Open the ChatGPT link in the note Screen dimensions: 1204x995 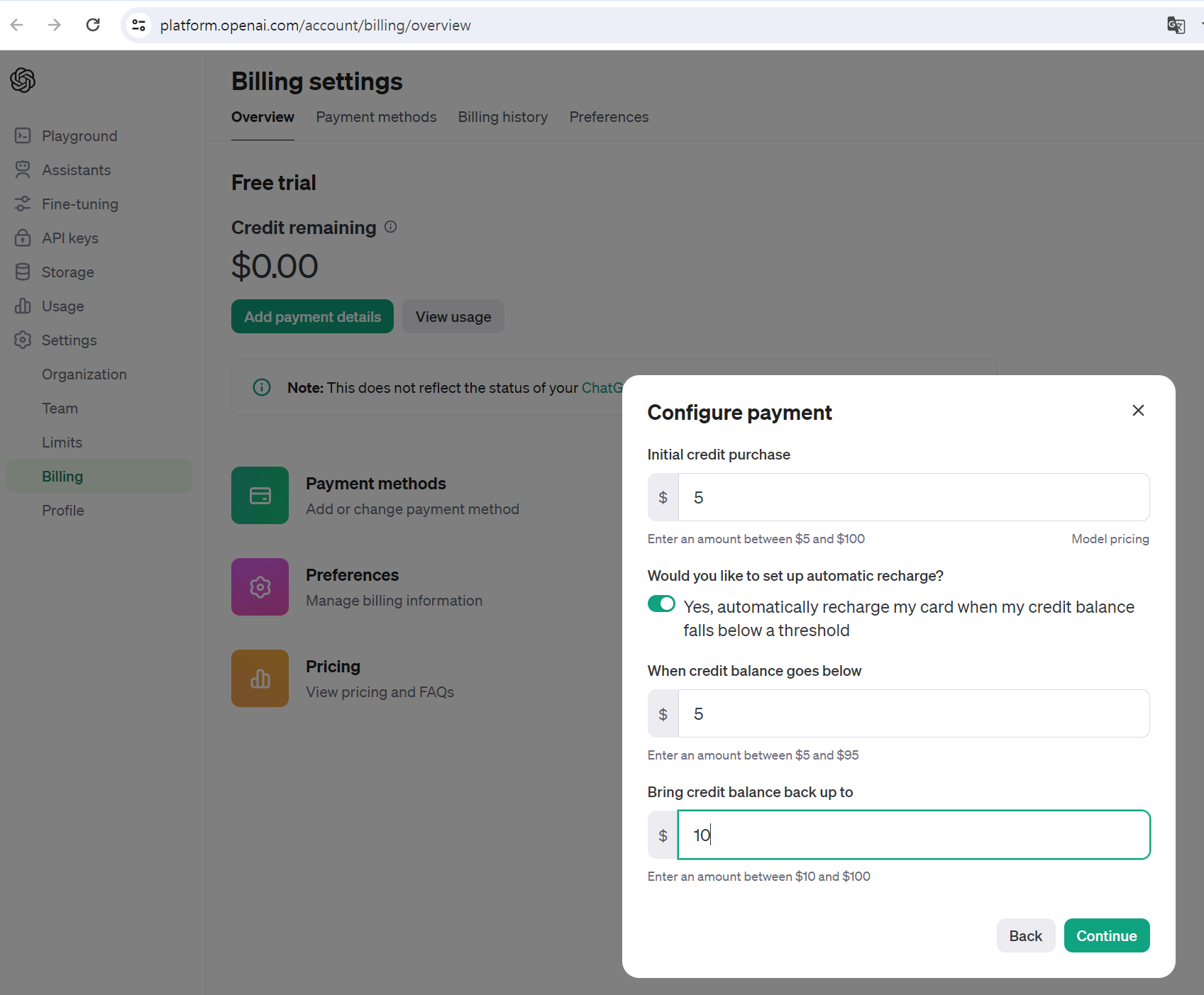(x=602, y=388)
